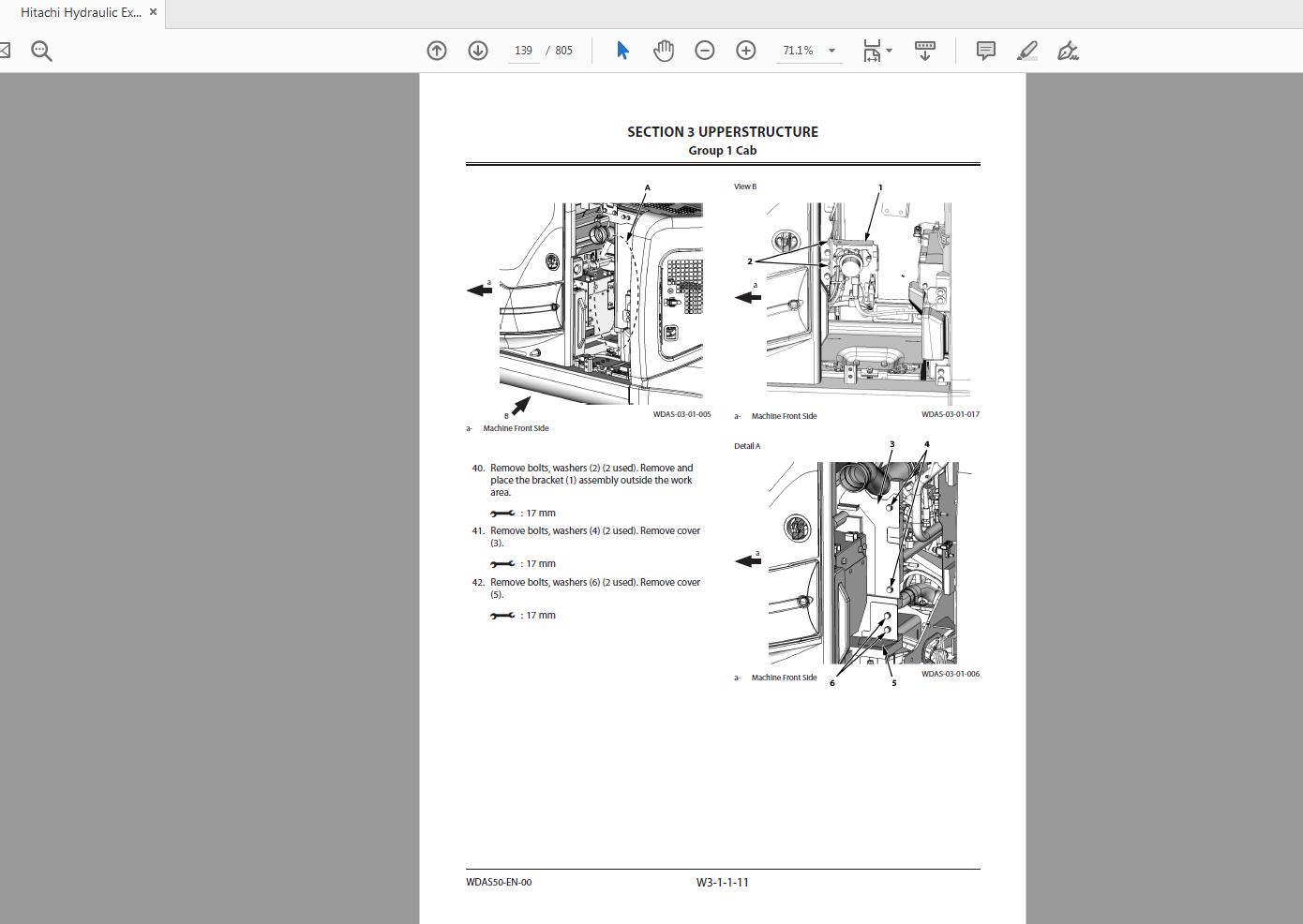The height and width of the screenshot is (924, 1303).
Task: Select the highlight text pen tool
Action: tap(1027, 51)
